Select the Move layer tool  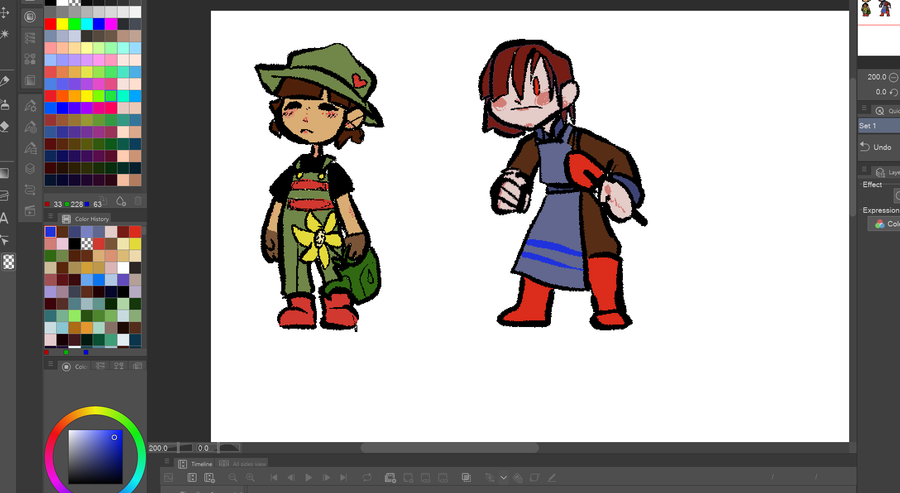pos(4,13)
